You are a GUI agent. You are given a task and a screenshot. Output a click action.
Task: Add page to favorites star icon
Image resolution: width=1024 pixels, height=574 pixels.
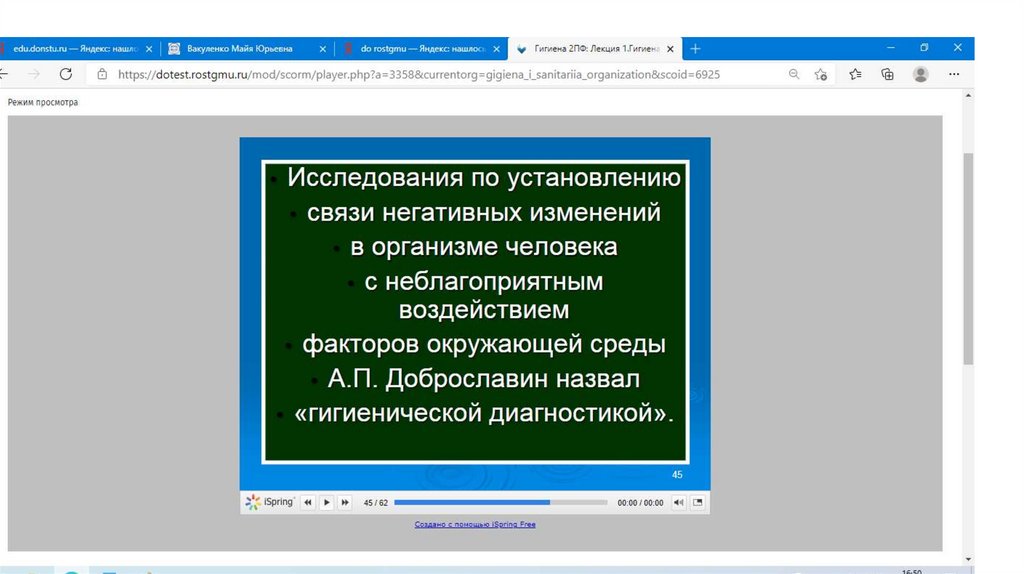[x=821, y=74]
